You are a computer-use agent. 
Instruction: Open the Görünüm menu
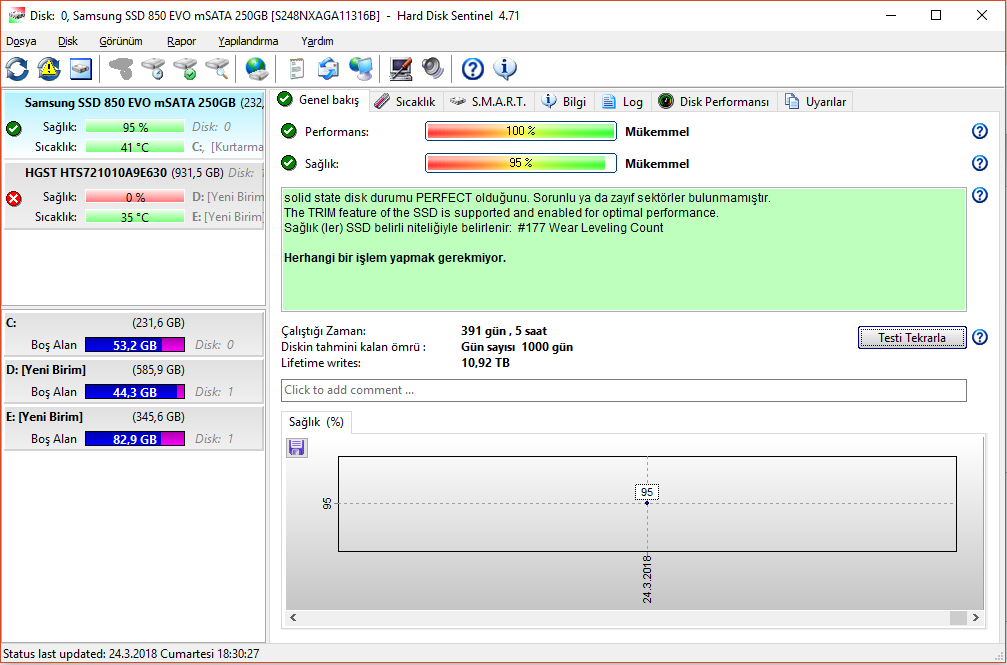coord(121,41)
